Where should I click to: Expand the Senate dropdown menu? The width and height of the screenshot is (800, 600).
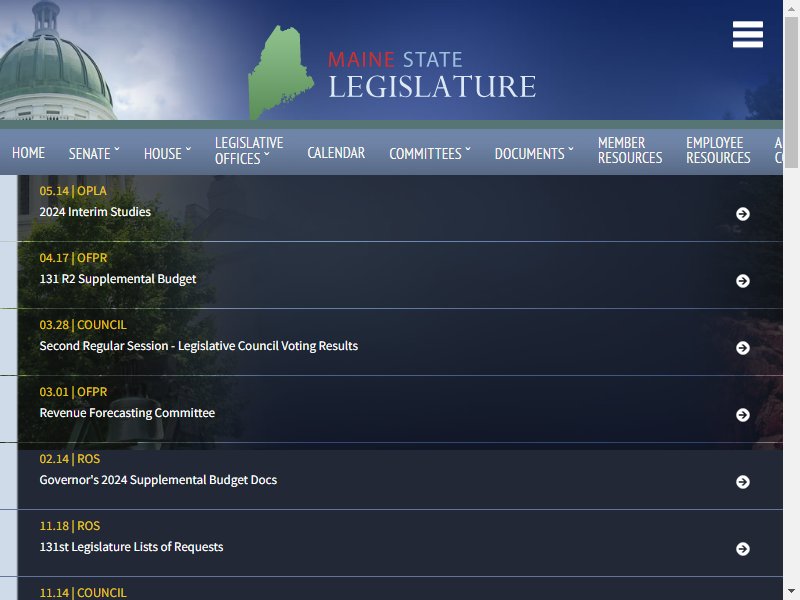tap(94, 153)
